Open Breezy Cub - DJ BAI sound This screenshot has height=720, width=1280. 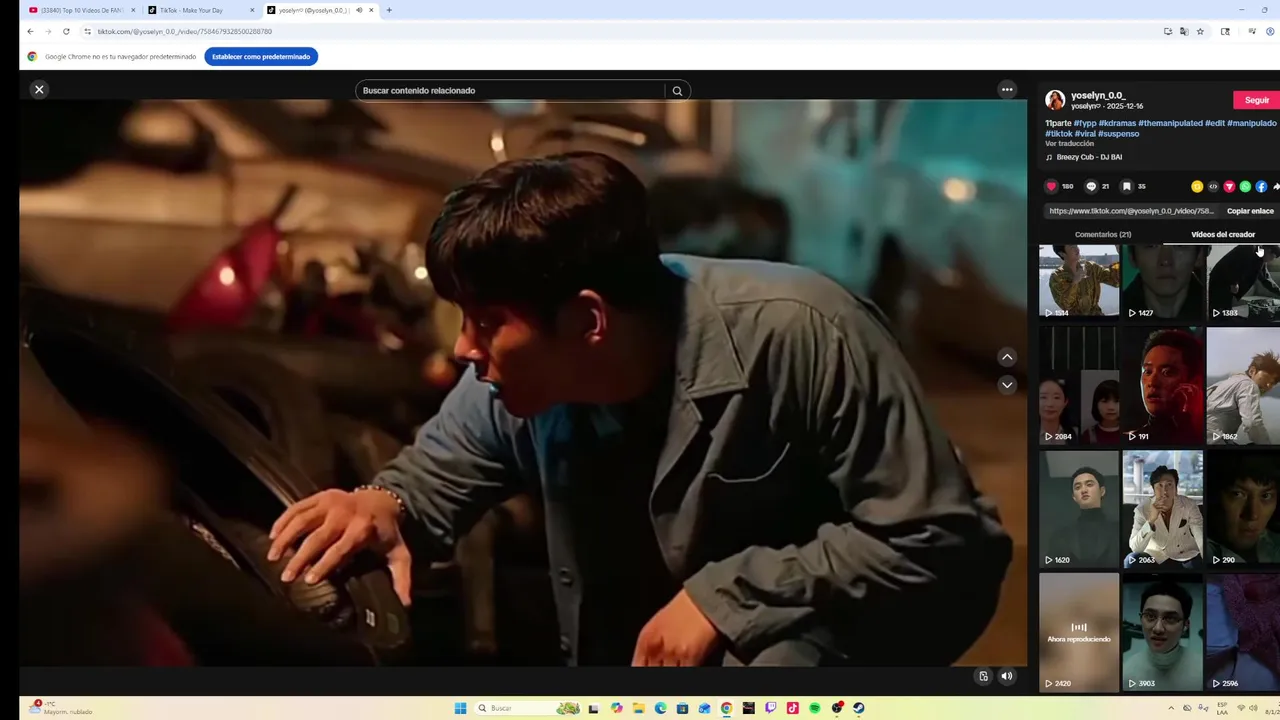1088,157
